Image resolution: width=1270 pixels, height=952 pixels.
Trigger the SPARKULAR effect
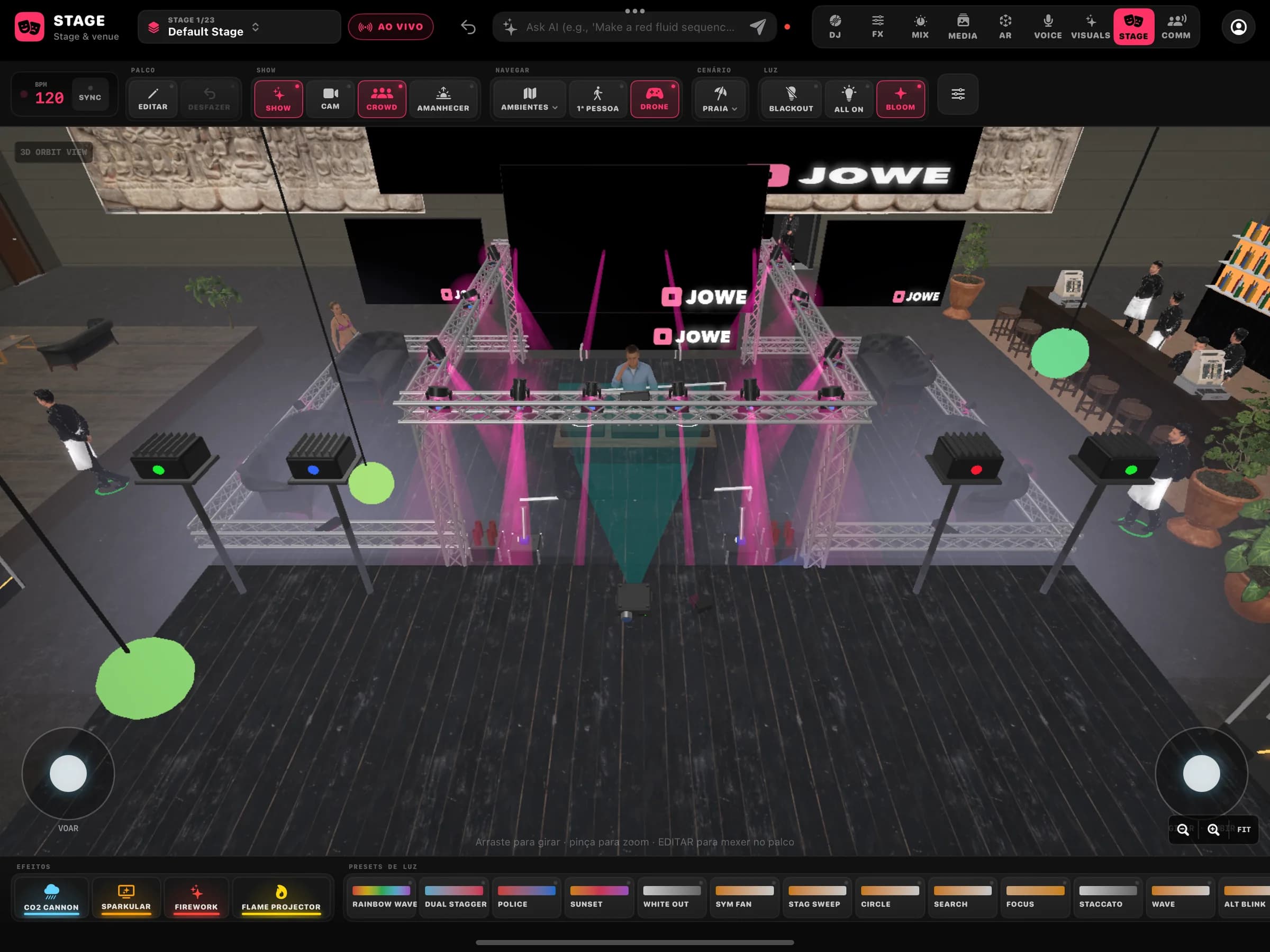click(x=126, y=898)
